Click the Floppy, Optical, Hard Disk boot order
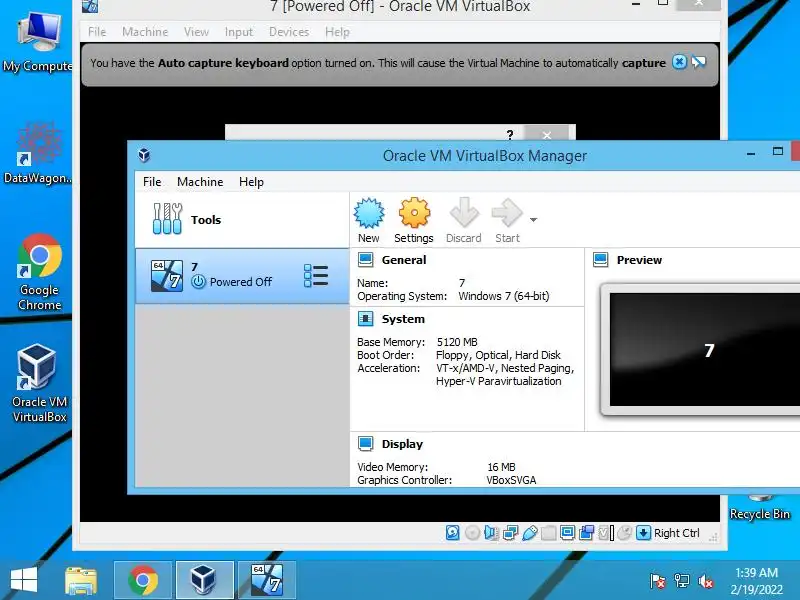Viewport: 800px width, 600px height. coord(498,355)
